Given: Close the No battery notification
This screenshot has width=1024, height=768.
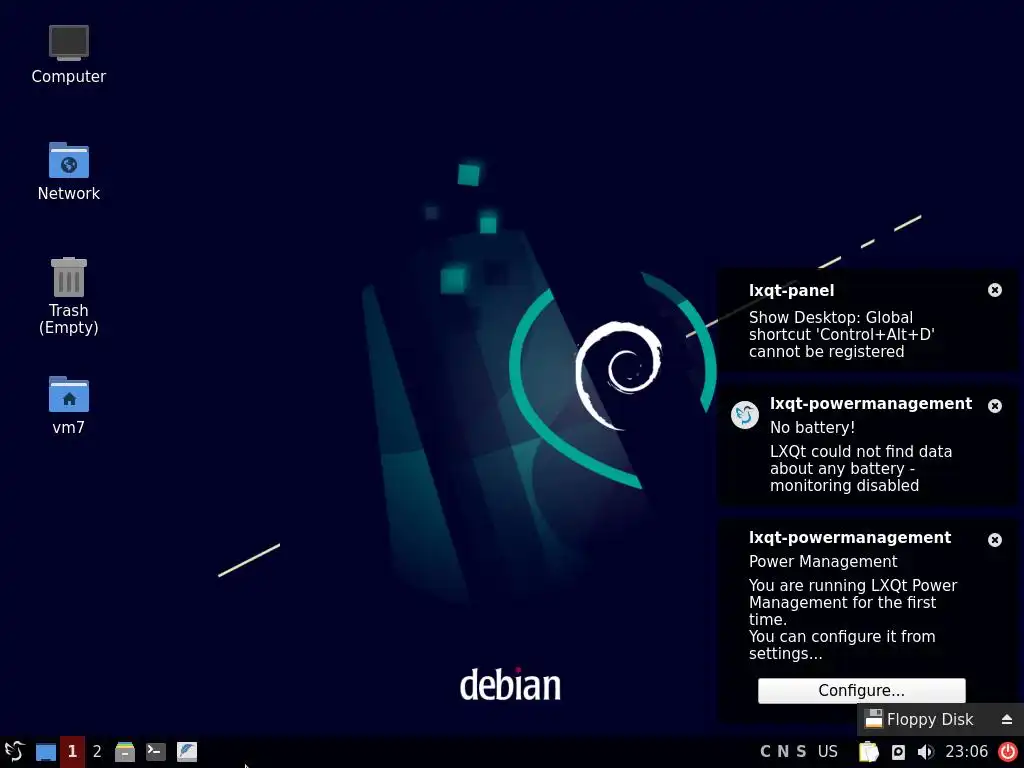Looking at the screenshot, I should click(x=995, y=406).
